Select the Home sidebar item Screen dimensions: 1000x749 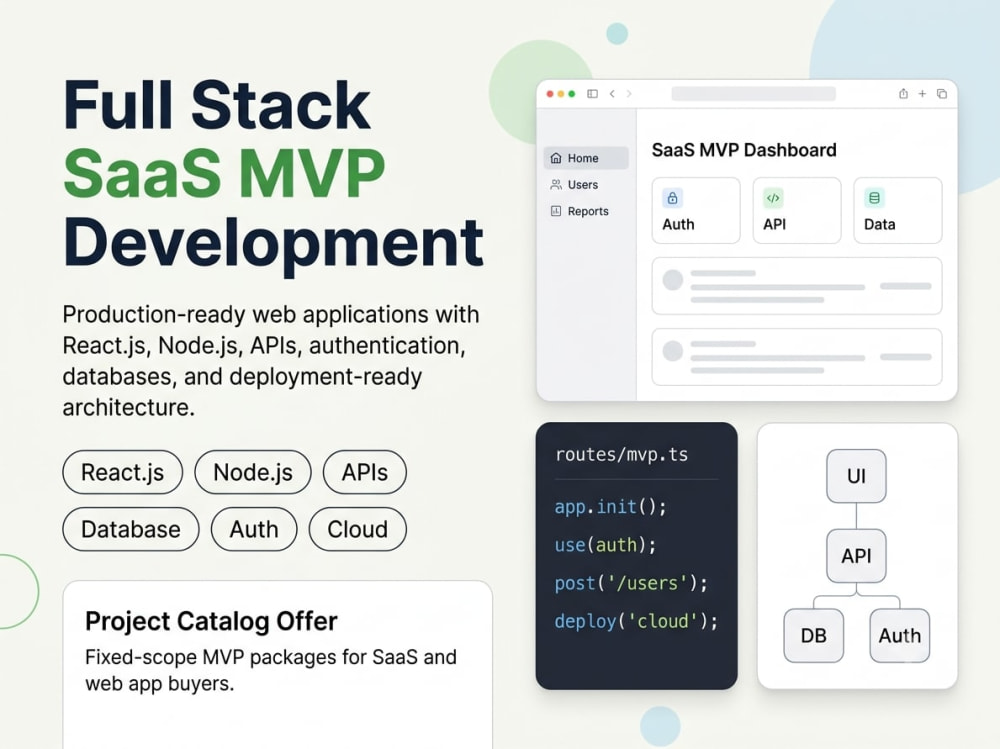(x=586, y=158)
